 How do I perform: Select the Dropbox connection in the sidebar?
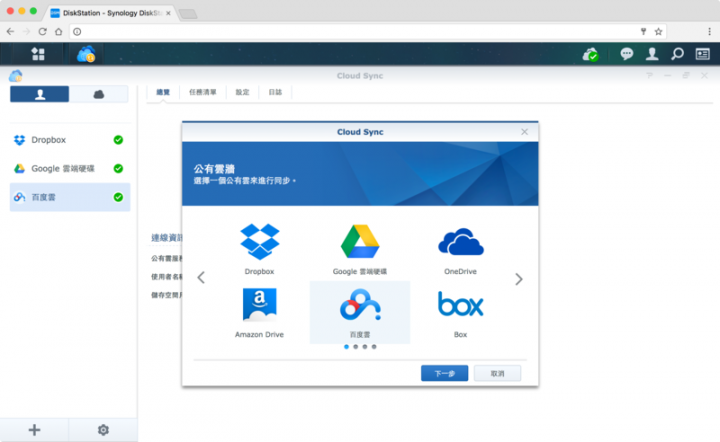click(x=70, y=140)
